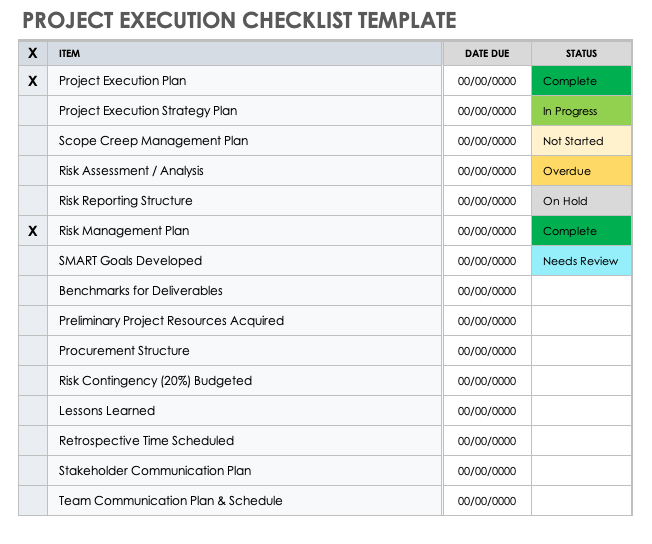
Task: Select the cyan Needs Review status cell
Action: 581,261
